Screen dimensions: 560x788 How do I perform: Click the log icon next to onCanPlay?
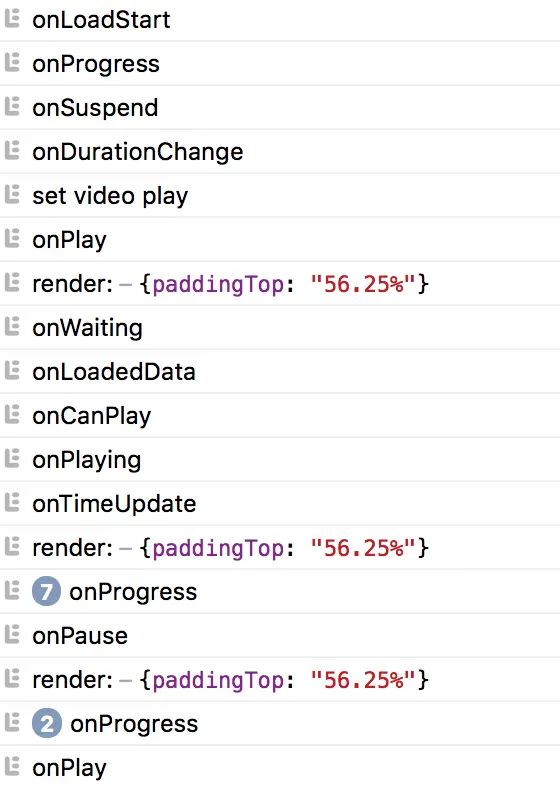coord(12,415)
